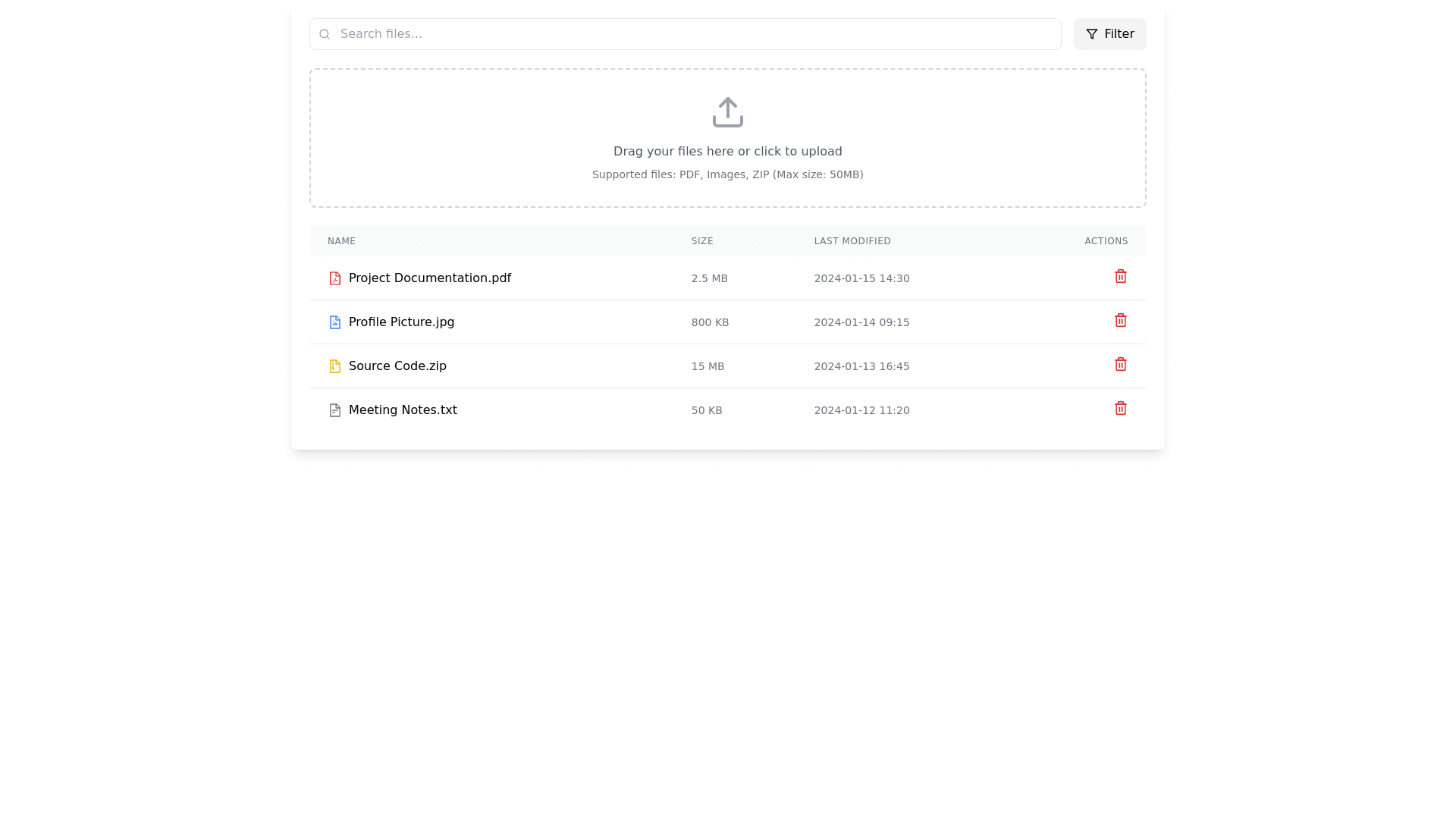This screenshot has width=1456, height=819.
Task: Click the blue image file icon
Action: tap(334, 322)
